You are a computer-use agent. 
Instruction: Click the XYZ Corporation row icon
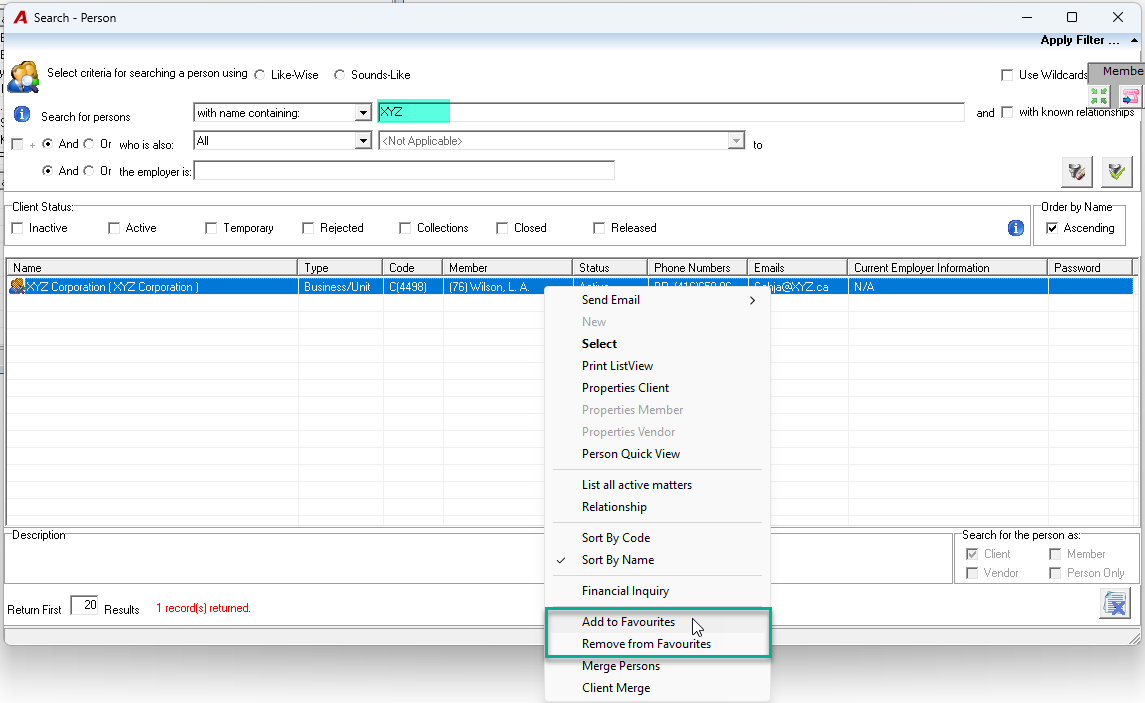(17, 286)
